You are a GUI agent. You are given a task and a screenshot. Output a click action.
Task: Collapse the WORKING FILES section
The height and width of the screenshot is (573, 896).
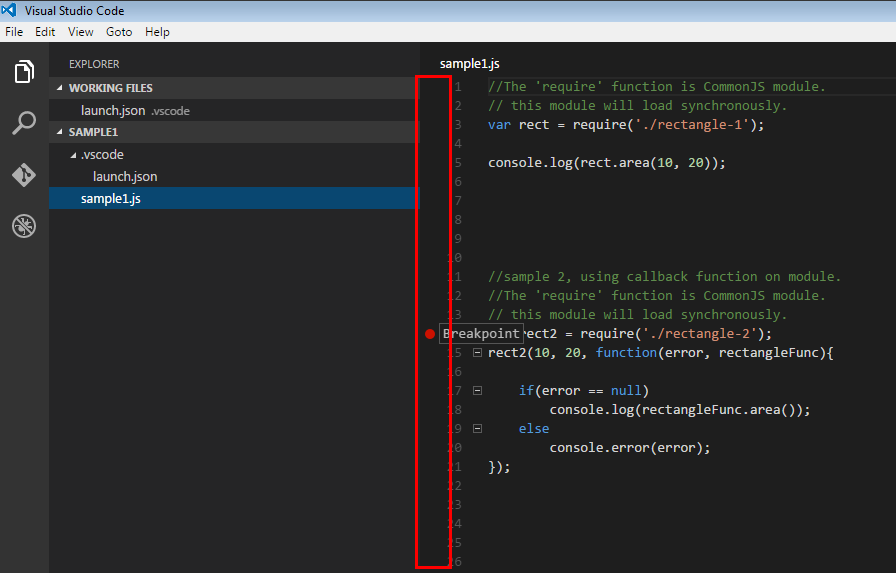59,88
